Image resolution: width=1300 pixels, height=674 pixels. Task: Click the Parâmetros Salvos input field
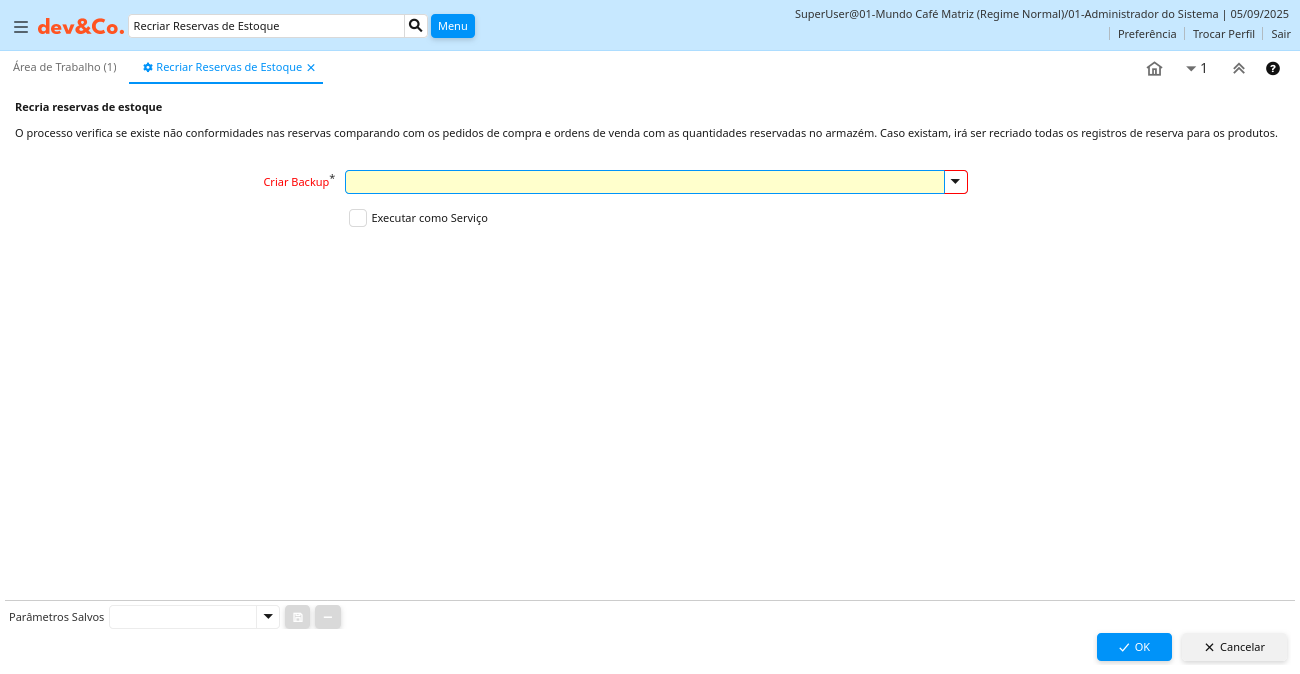pos(183,617)
